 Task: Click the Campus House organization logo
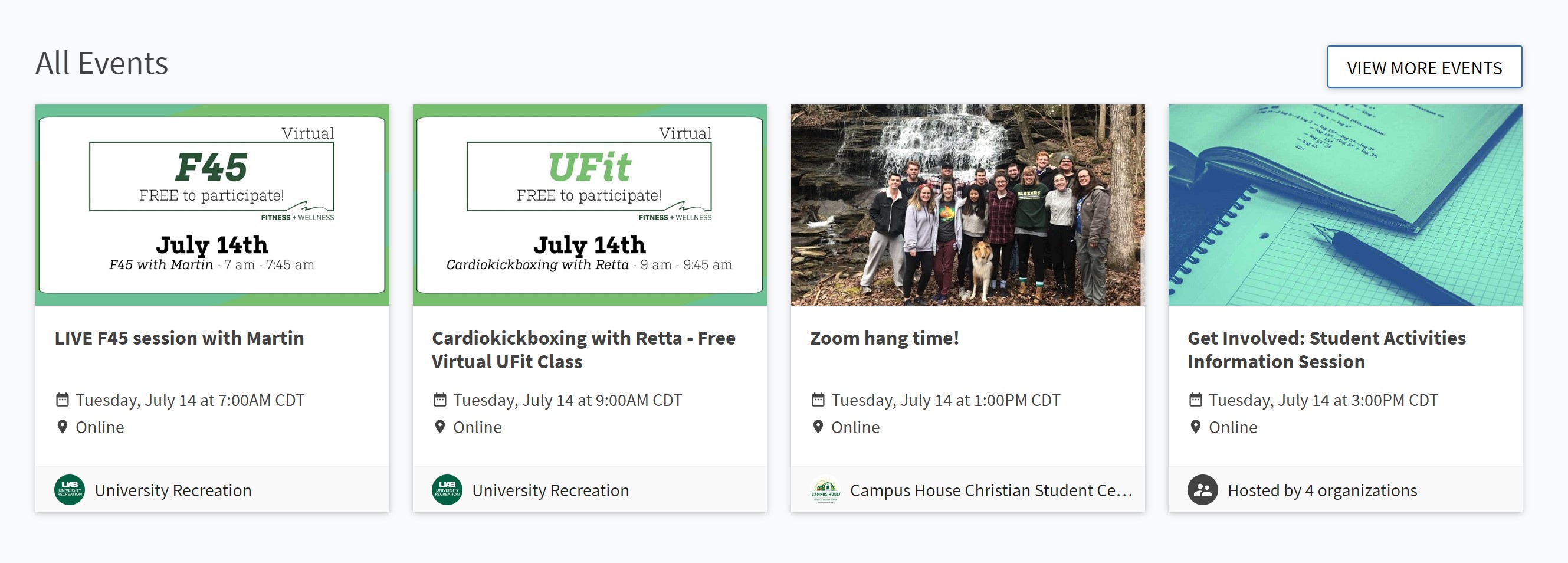(x=825, y=490)
